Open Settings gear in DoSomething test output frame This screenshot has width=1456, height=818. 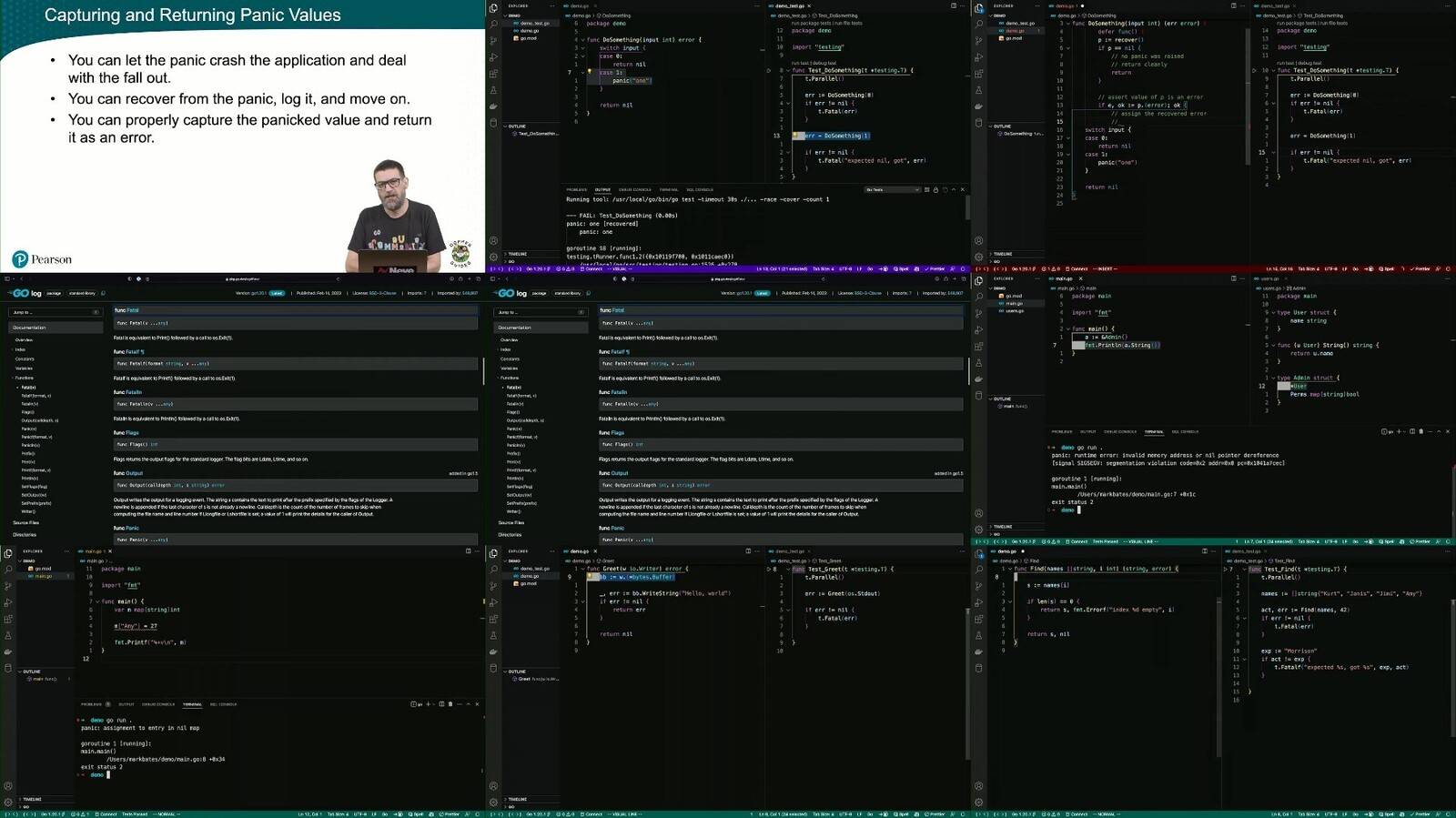pyautogui.click(x=493, y=258)
